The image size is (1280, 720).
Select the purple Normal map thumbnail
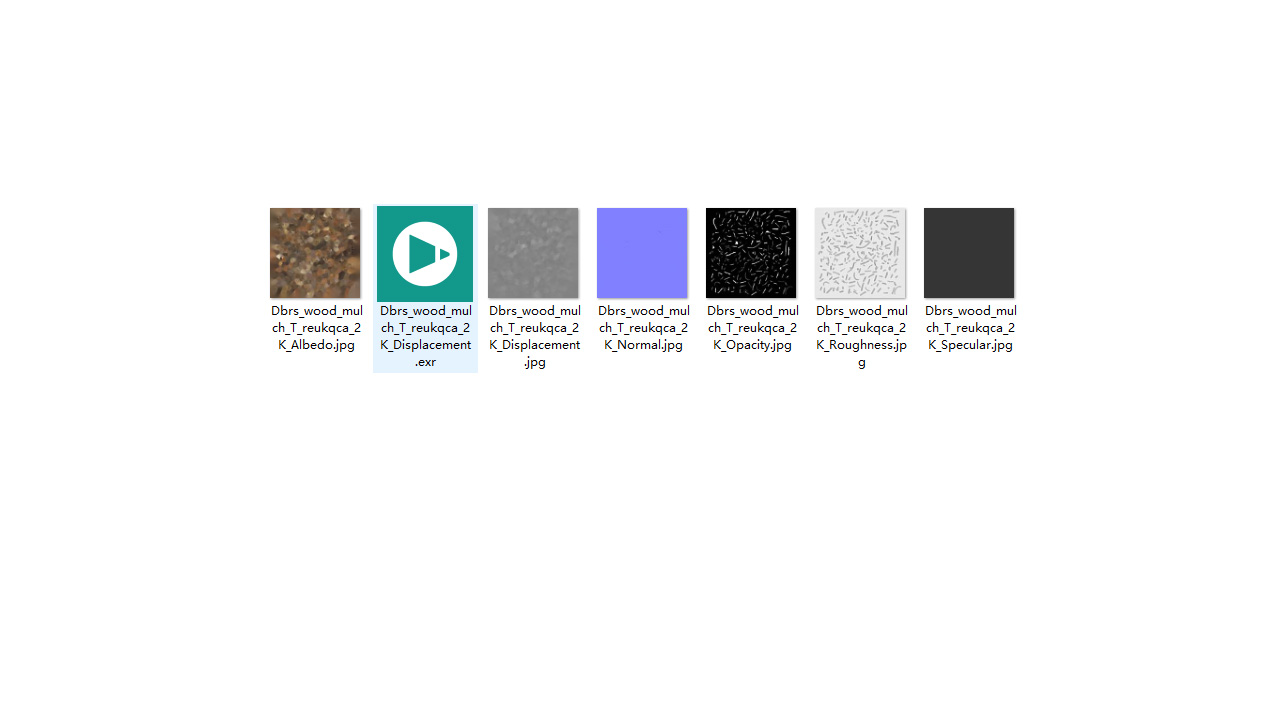(x=642, y=253)
